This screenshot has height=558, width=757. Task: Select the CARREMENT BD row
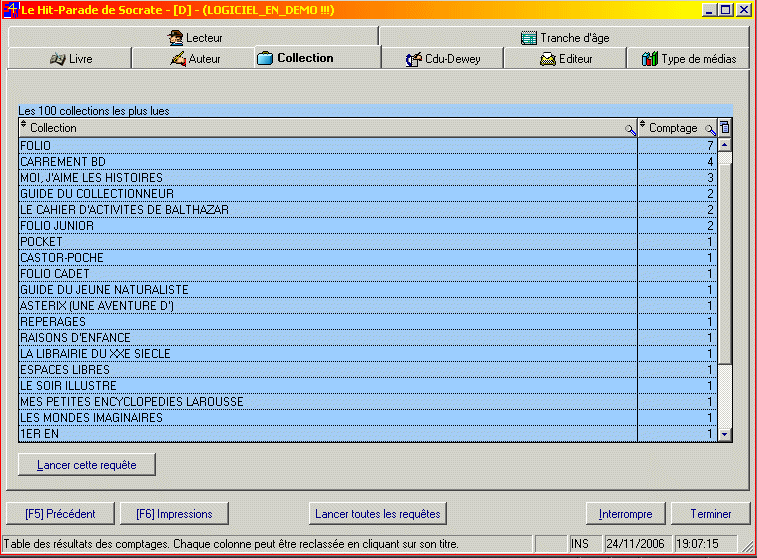(367, 161)
